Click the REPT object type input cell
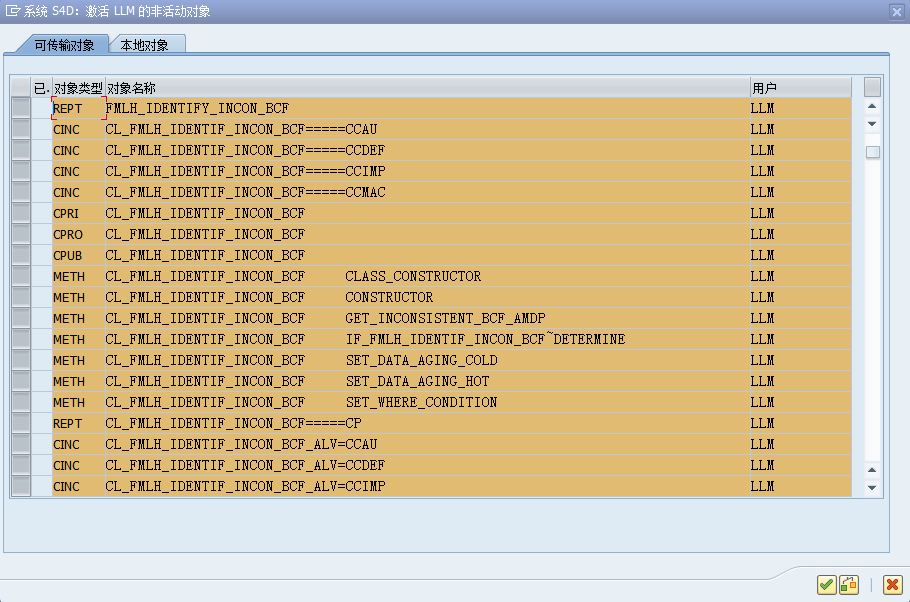The image size is (910, 602). point(78,108)
